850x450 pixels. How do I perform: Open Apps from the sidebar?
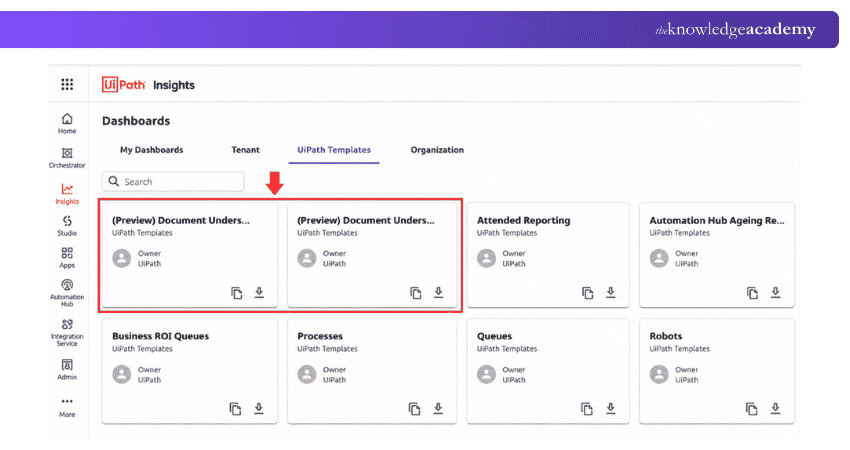tap(67, 258)
